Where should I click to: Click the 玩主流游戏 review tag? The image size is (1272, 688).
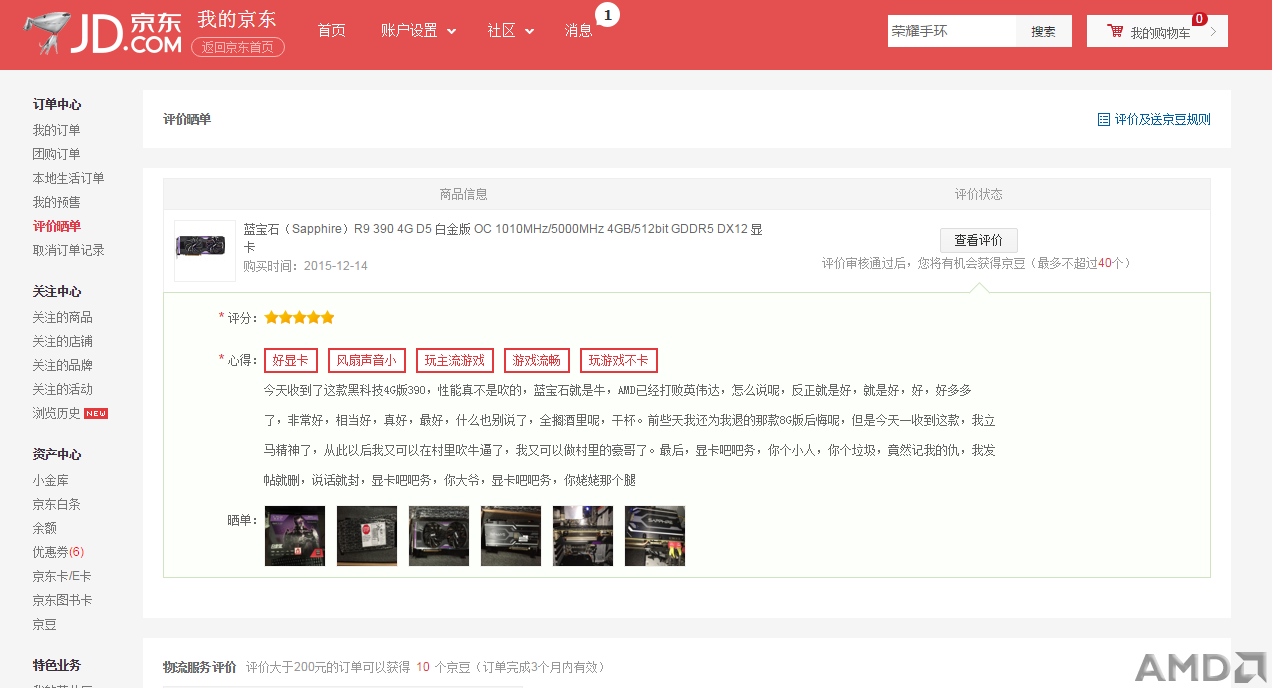click(x=455, y=361)
